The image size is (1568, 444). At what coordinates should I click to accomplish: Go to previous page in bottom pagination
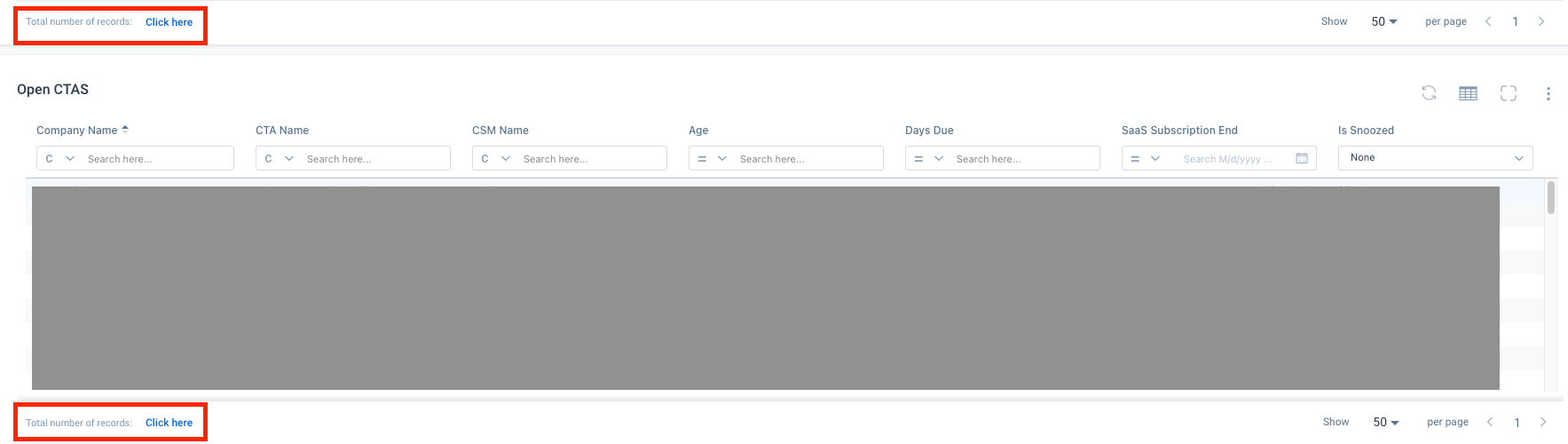(1490, 422)
